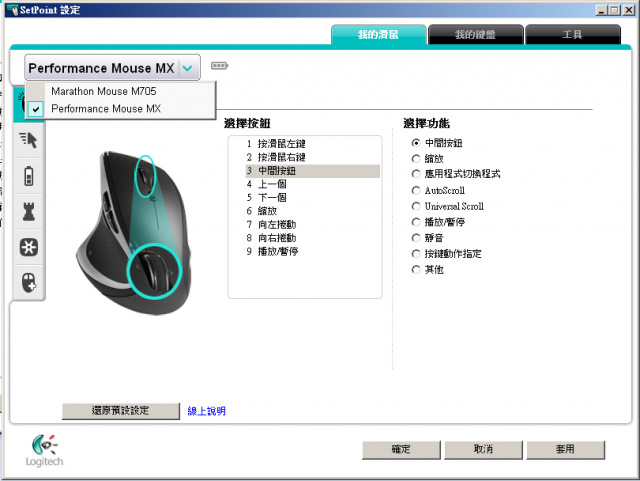Click the battery indicator beside device dropdown
Screen dimensions: 640x481
point(219,65)
